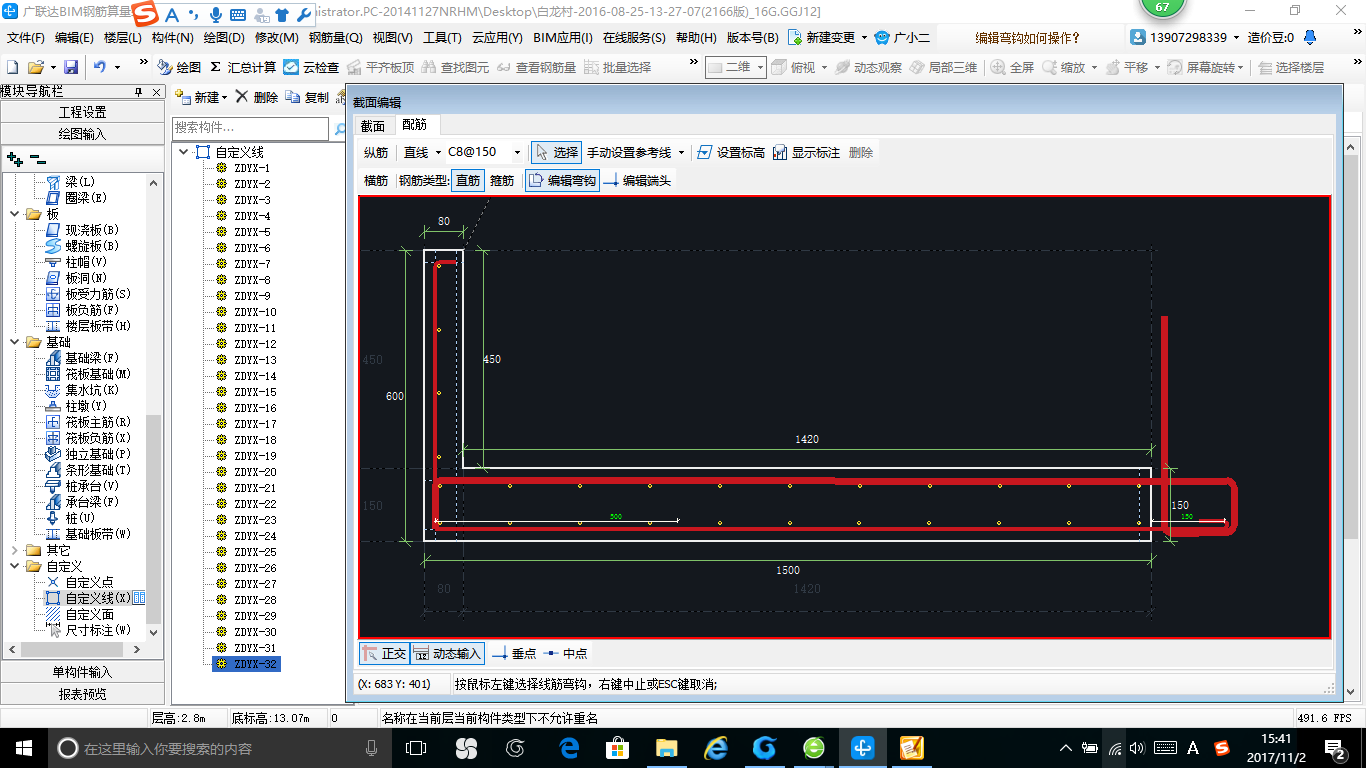
Task: Collapse the 板 folder in tree
Action: click(x=15, y=214)
